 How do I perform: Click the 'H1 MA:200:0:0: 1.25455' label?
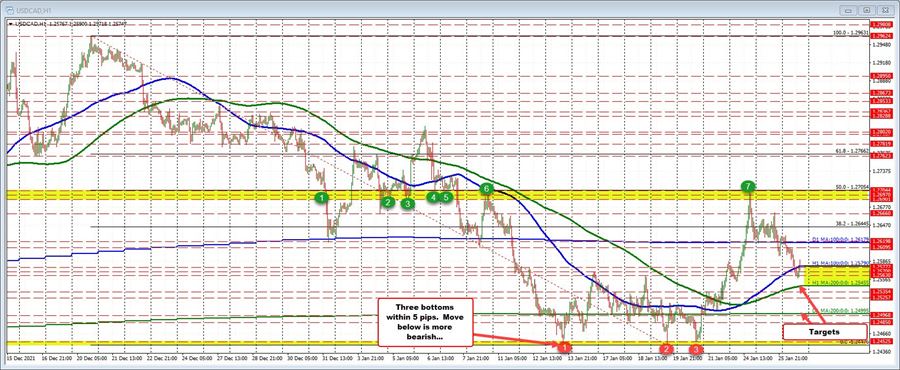tap(841, 283)
